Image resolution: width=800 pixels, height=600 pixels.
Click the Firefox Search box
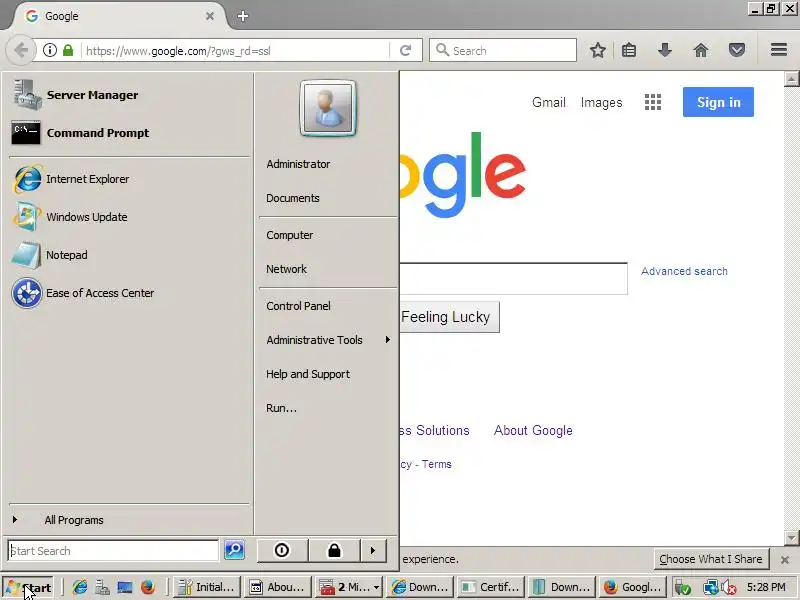tap(503, 51)
